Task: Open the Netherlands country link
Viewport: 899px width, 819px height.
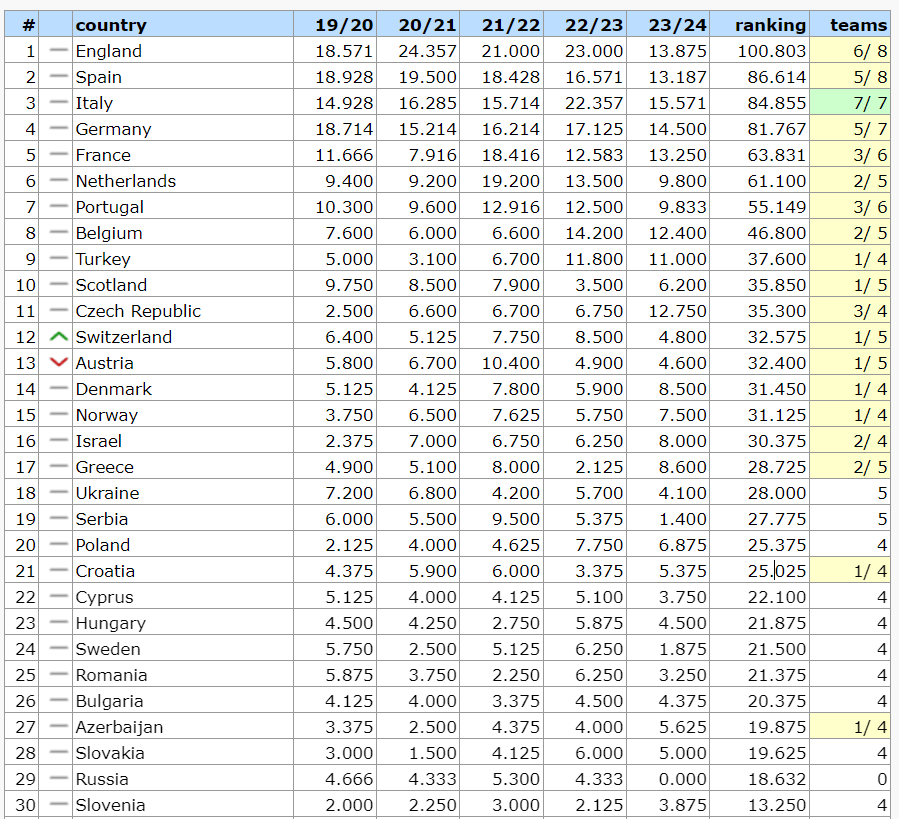Action: 125,181
